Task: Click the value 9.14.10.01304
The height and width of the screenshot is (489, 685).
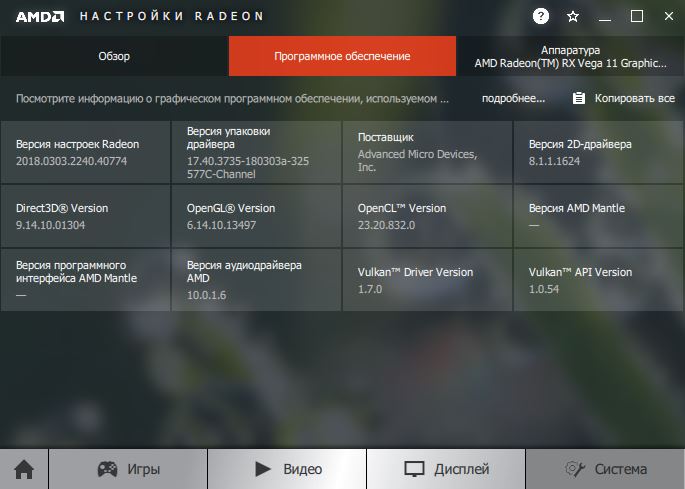Action: [50, 225]
